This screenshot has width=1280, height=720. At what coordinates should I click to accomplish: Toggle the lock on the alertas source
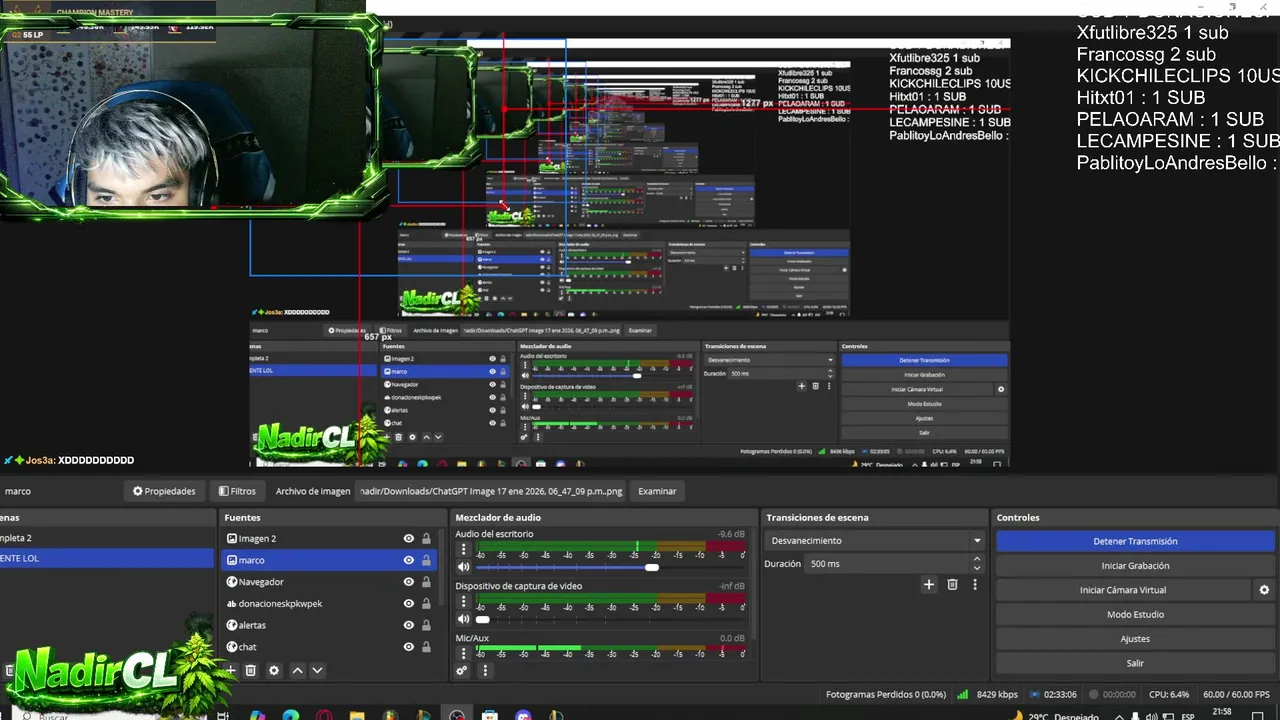click(x=426, y=625)
